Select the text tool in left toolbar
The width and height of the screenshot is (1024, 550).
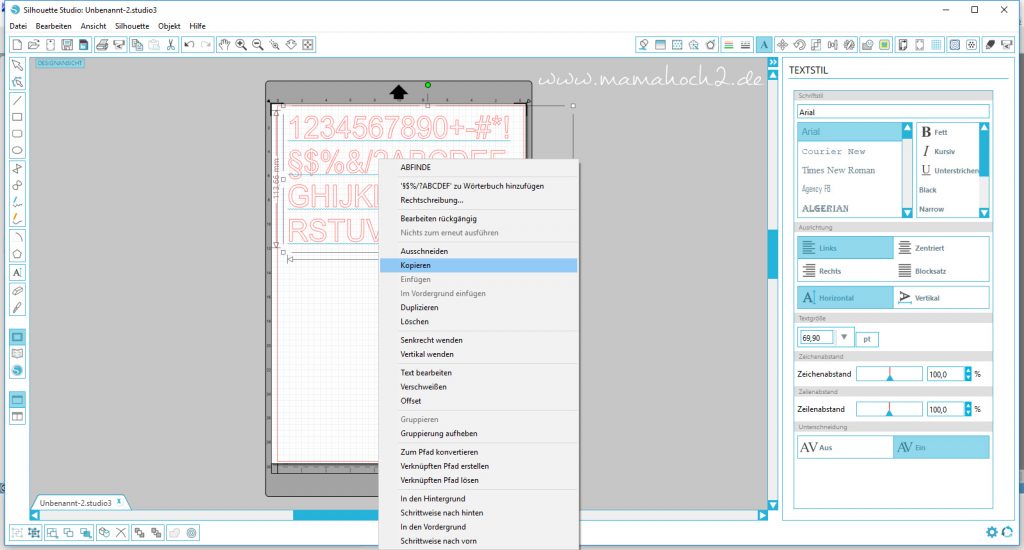18,272
